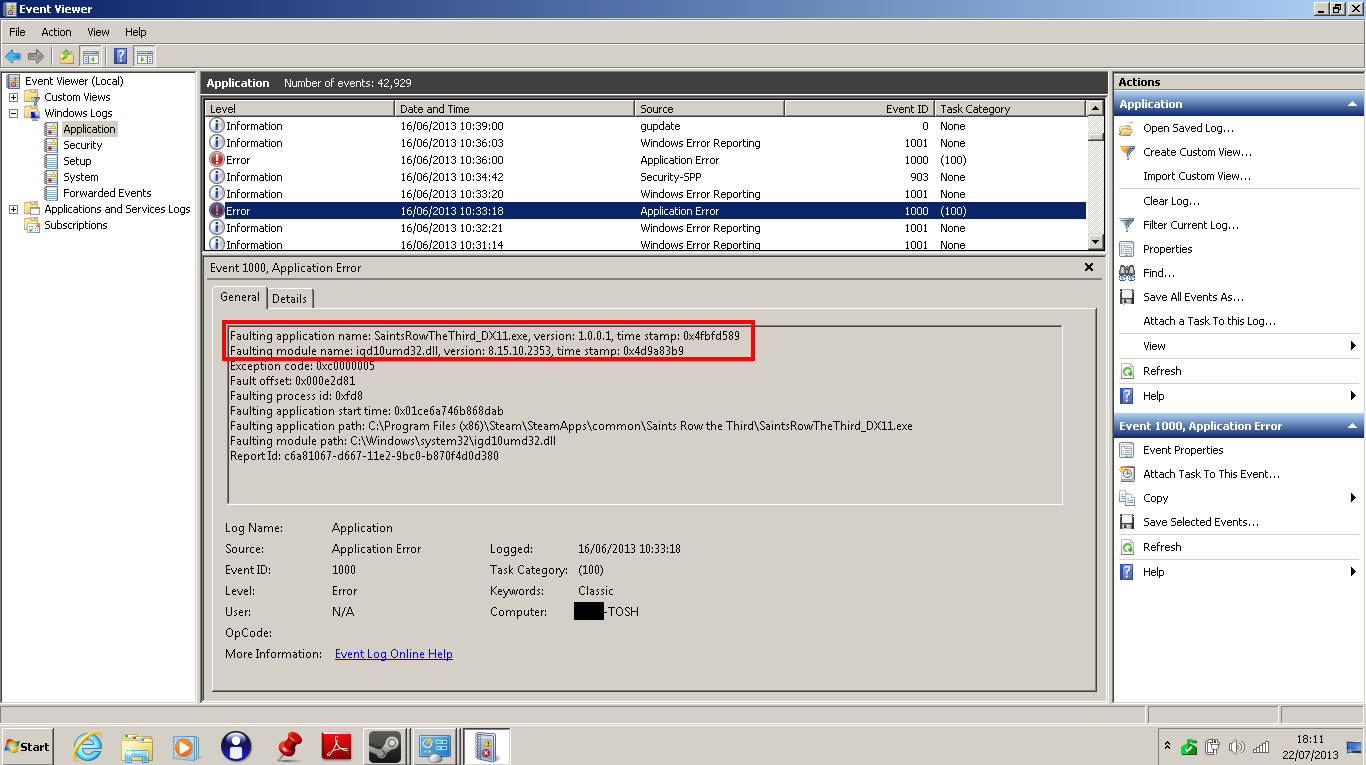The width and height of the screenshot is (1366, 765).
Task: Click Attach Task To This Event
Action: click(x=1211, y=474)
